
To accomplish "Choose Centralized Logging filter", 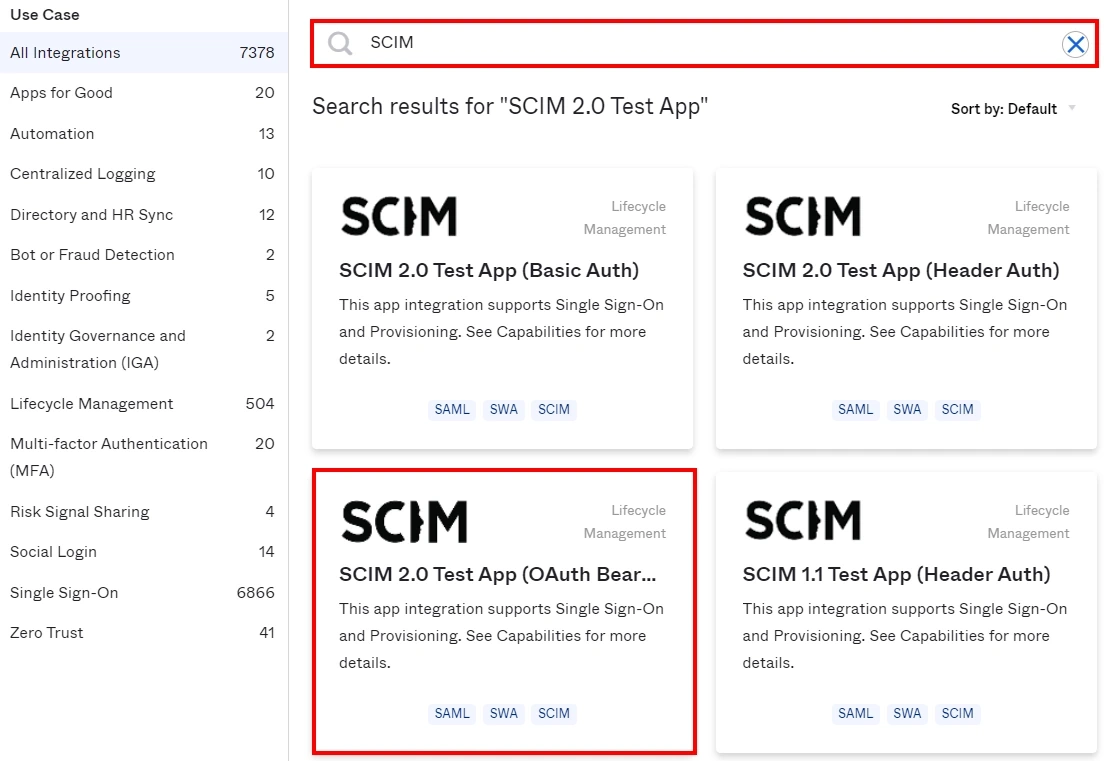I will tap(144, 174).
